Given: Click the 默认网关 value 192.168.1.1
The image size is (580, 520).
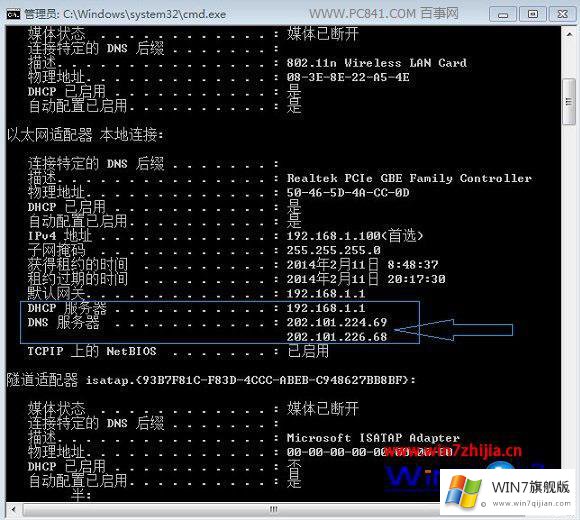Looking at the screenshot, I should pyautogui.click(x=326, y=294).
